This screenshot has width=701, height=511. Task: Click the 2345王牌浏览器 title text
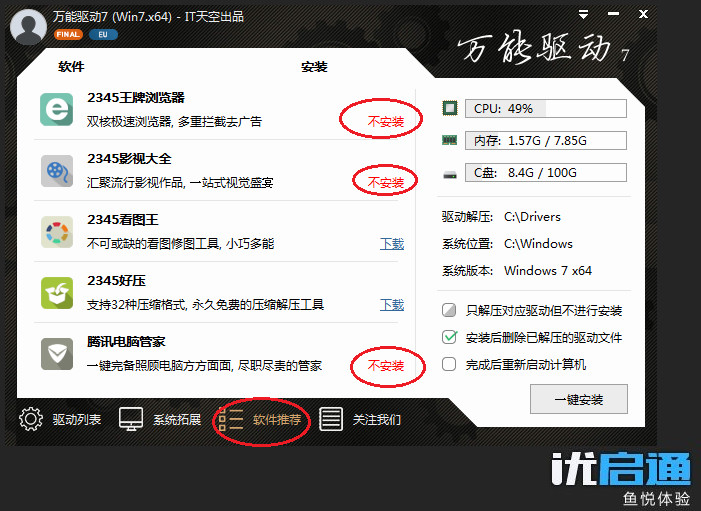coord(136,97)
